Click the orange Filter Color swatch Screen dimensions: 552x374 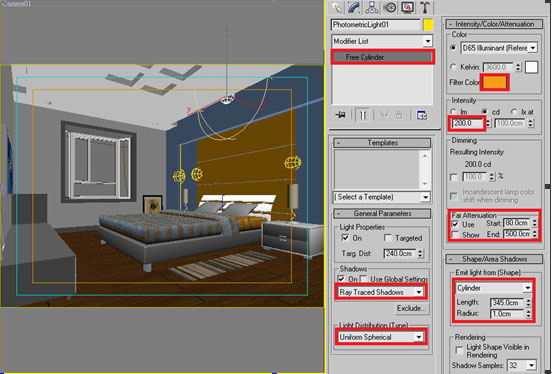click(x=495, y=82)
